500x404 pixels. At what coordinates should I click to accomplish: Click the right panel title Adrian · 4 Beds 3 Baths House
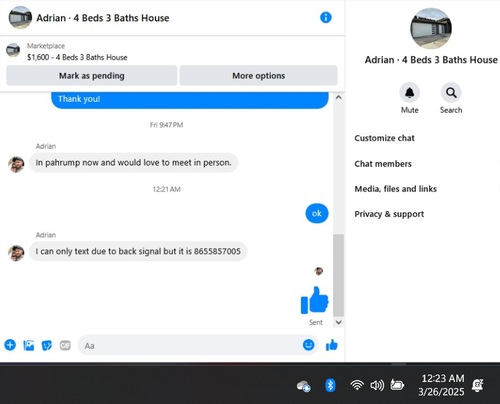pyautogui.click(x=431, y=60)
